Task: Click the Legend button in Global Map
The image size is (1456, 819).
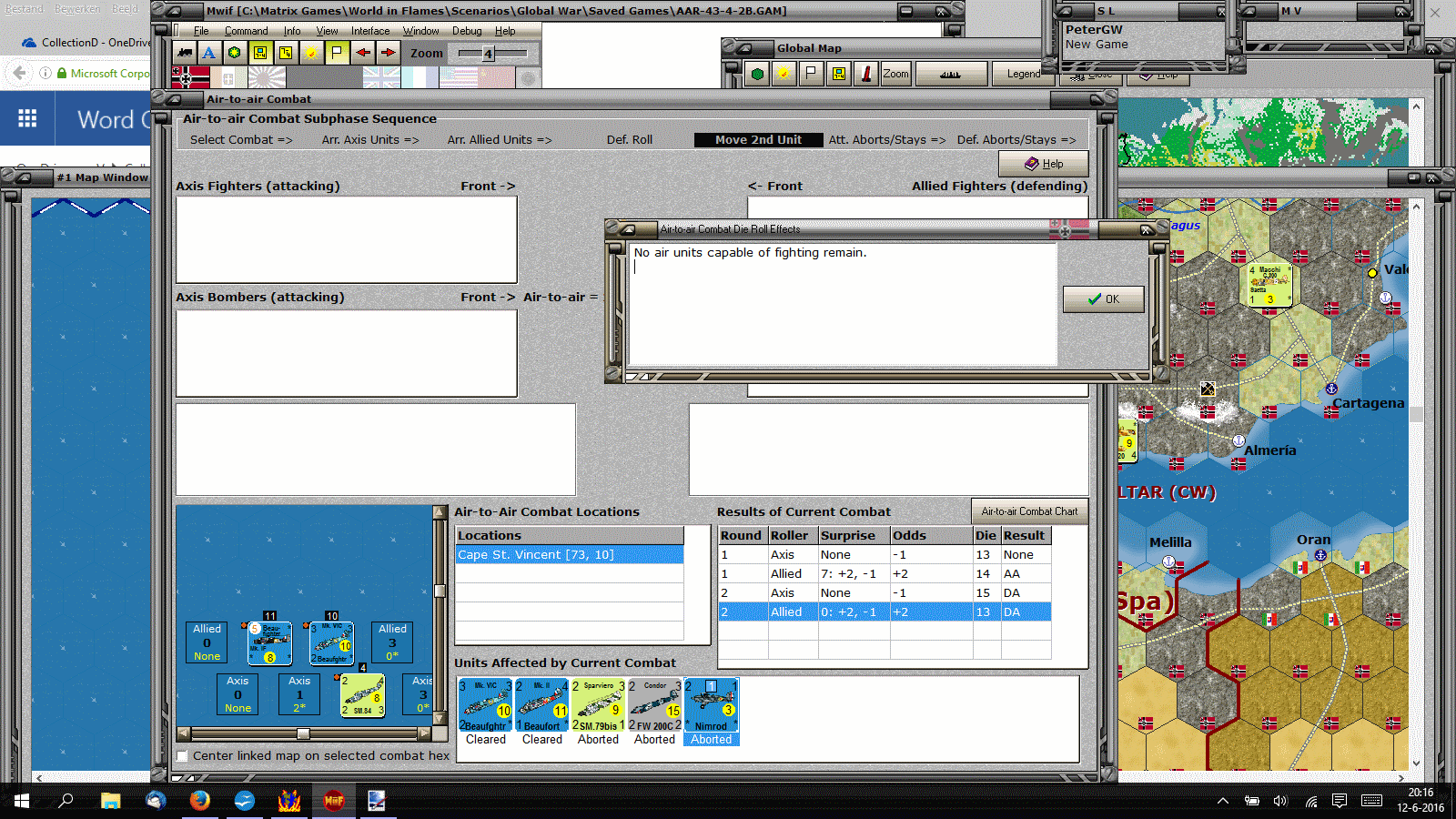Action: coord(1023,74)
